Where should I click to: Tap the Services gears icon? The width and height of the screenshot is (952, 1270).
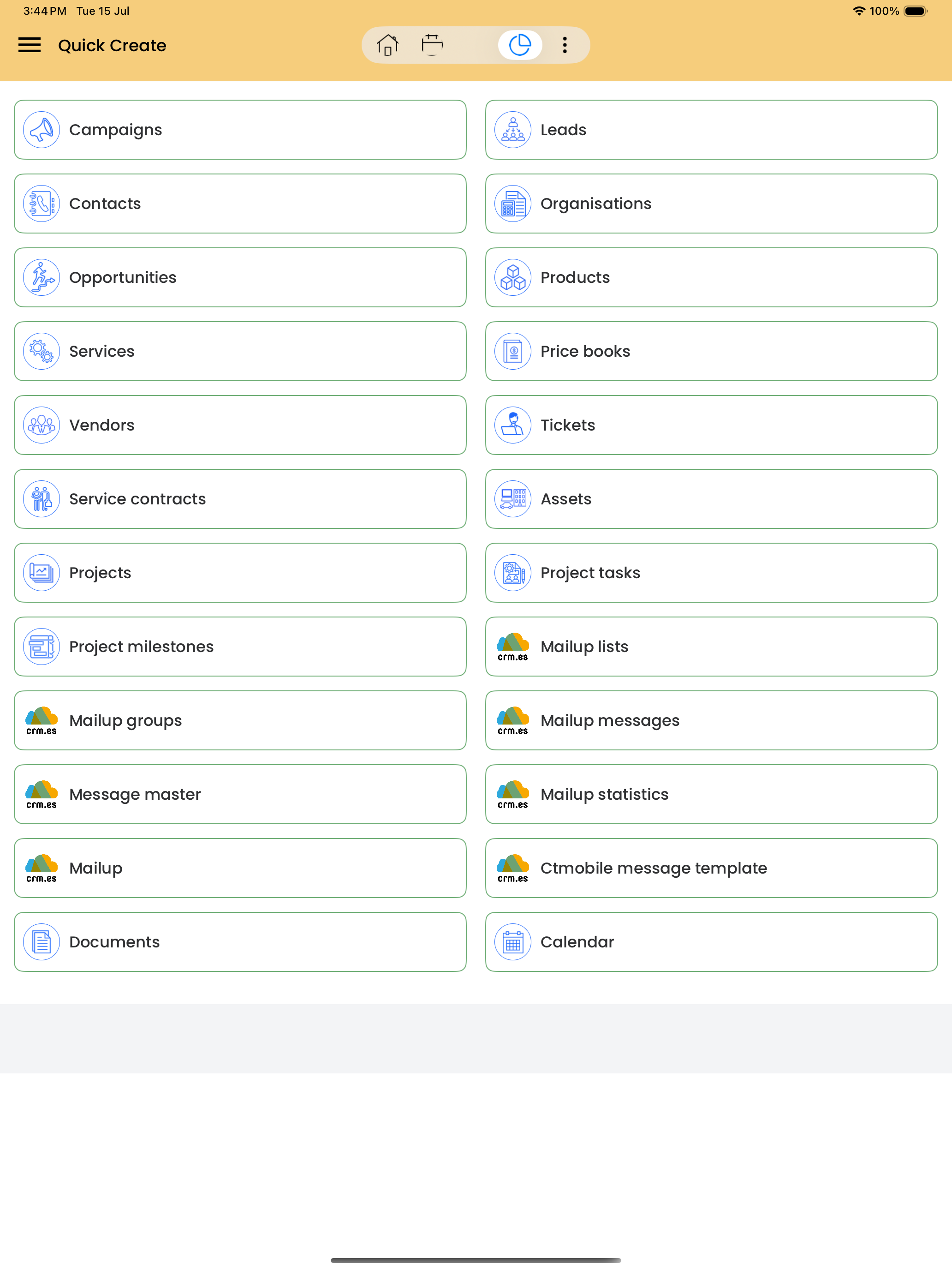point(42,351)
